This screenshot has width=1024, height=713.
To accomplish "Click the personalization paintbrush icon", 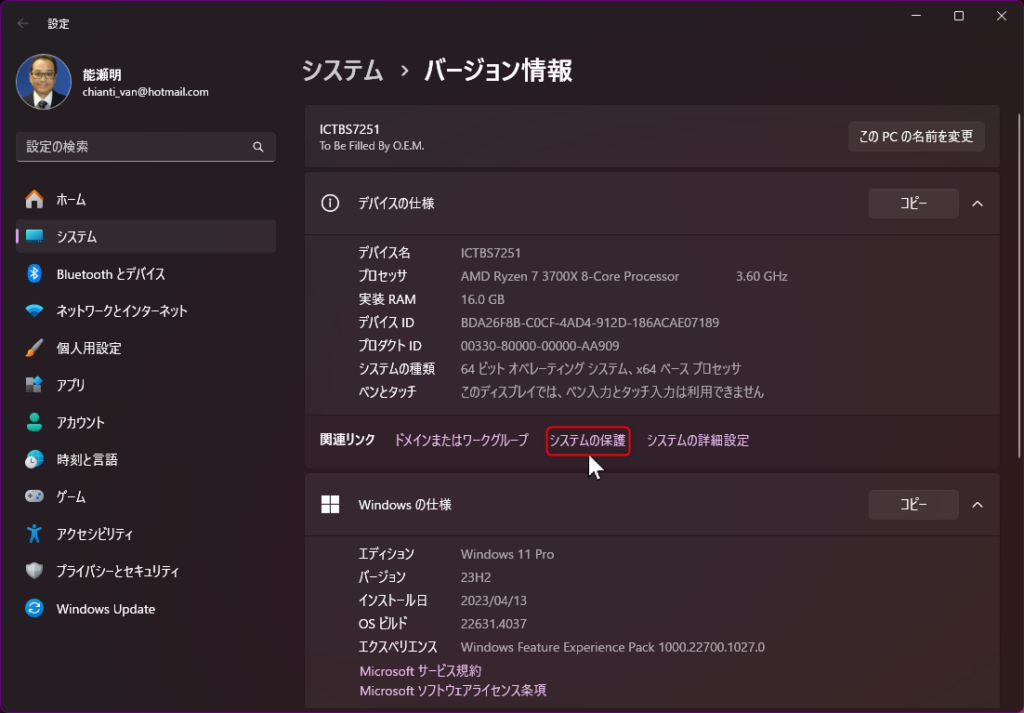I will click(x=34, y=348).
